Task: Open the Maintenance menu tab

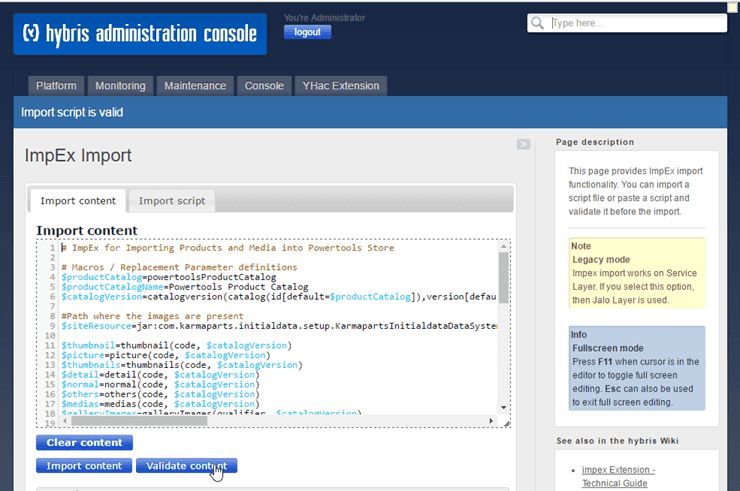Action: tap(195, 86)
